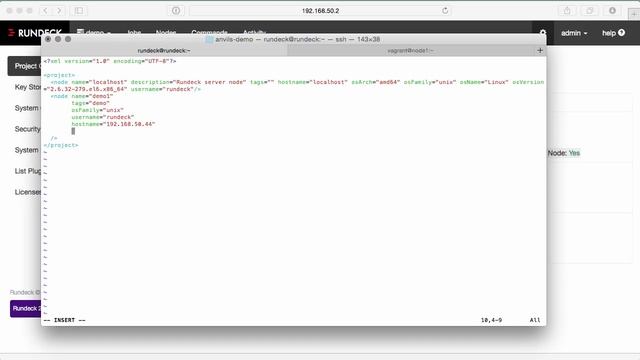Click the terminal window close button

pos(48,39)
